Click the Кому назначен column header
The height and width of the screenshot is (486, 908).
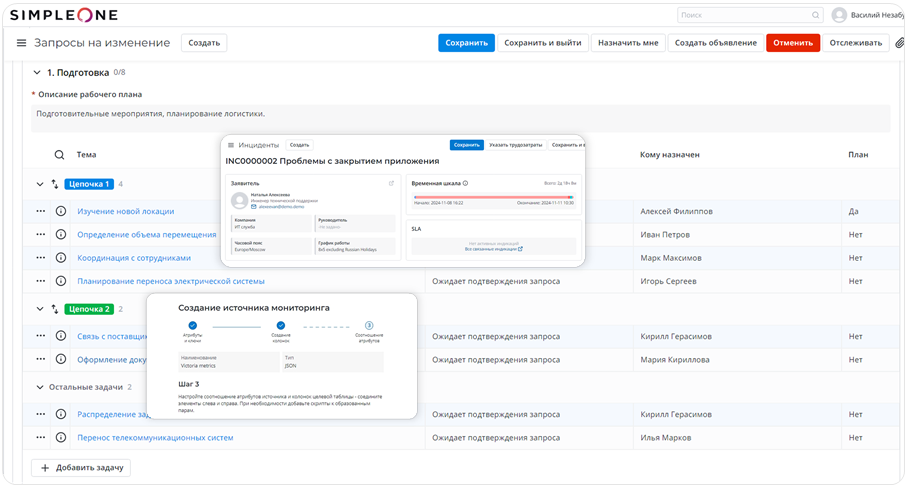(x=669, y=155)
